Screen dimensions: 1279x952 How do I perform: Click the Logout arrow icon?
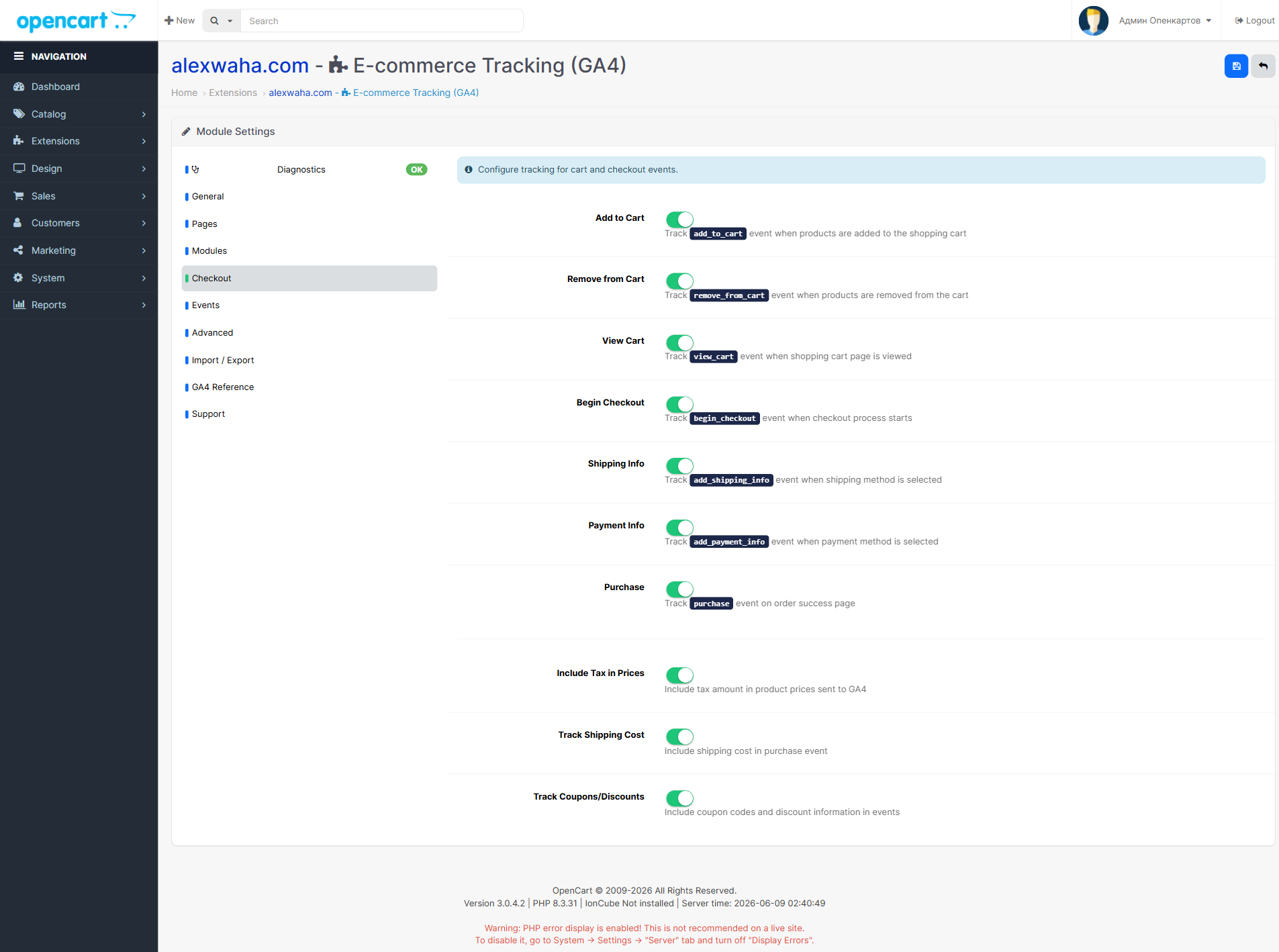coord(1239,21)
